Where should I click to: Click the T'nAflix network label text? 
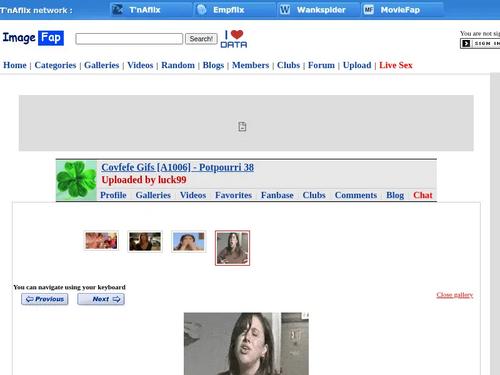(36, 10)
